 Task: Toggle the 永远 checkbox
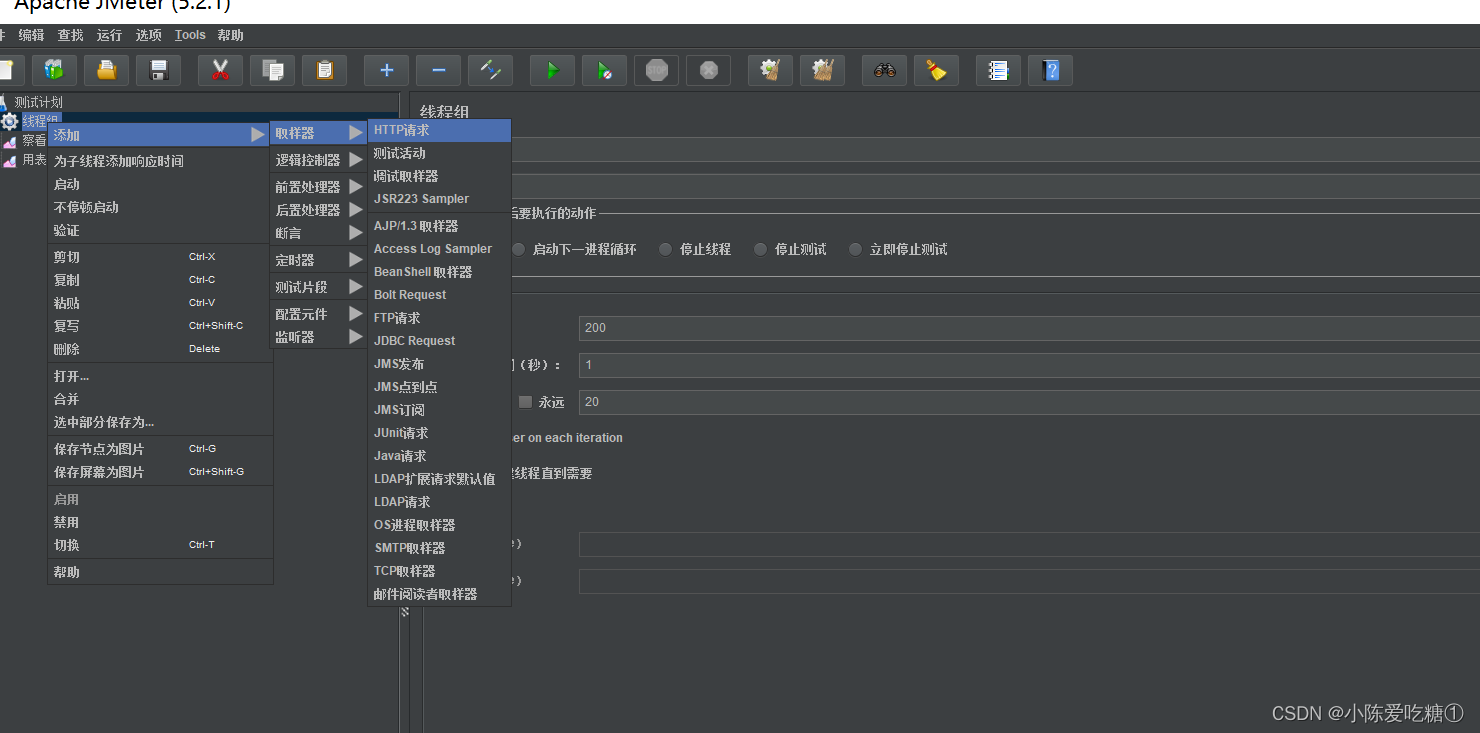(x=525, y=402)
